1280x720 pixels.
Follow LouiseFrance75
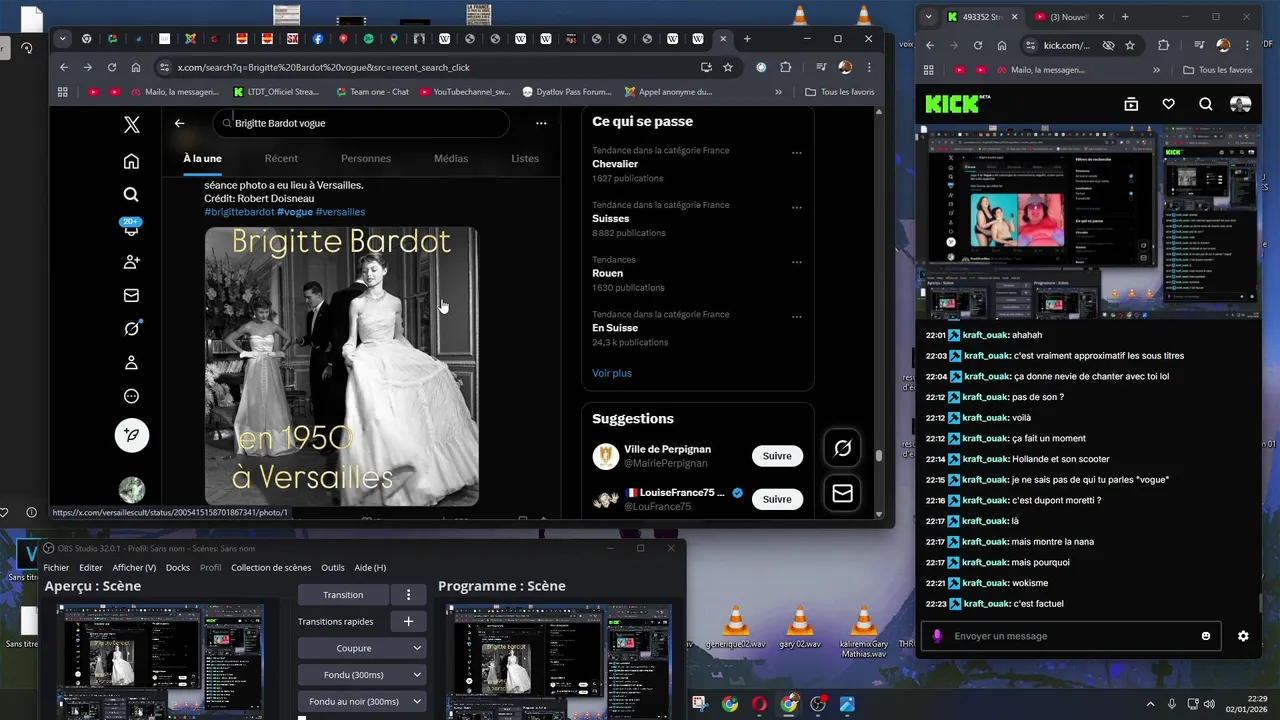pyautogui.click(x=777, y=499)
